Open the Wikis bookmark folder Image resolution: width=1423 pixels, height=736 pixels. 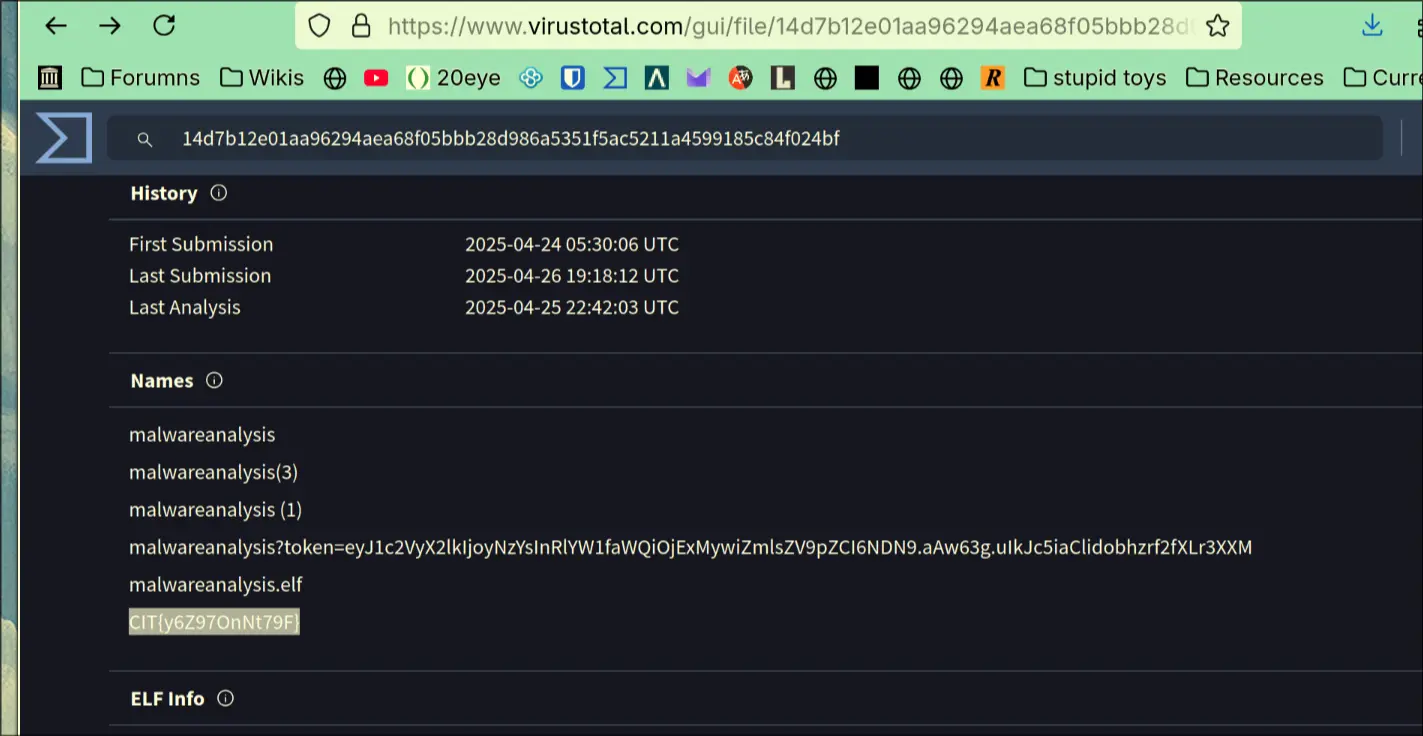pyautogui.click(x=262, y=78)
